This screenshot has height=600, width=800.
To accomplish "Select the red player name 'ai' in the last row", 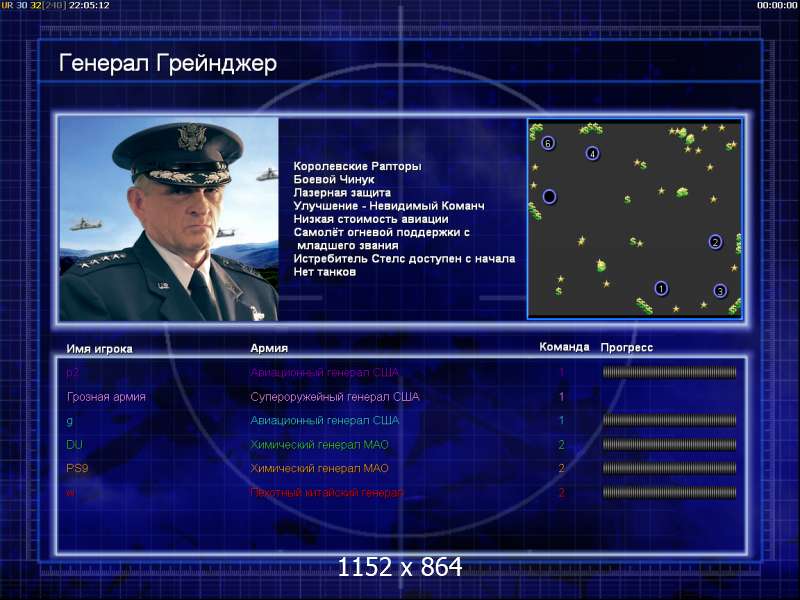I will tap(70, 492).
